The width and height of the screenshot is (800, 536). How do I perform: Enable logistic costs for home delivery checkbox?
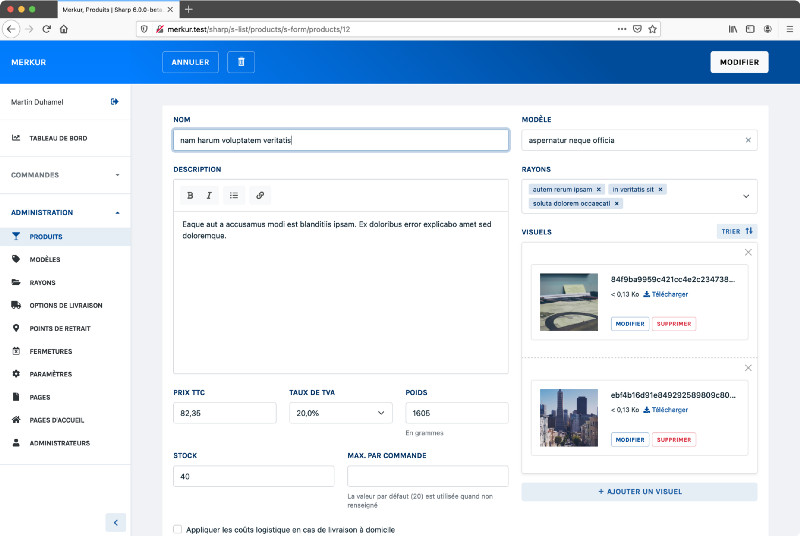click(x=178, y=529)
